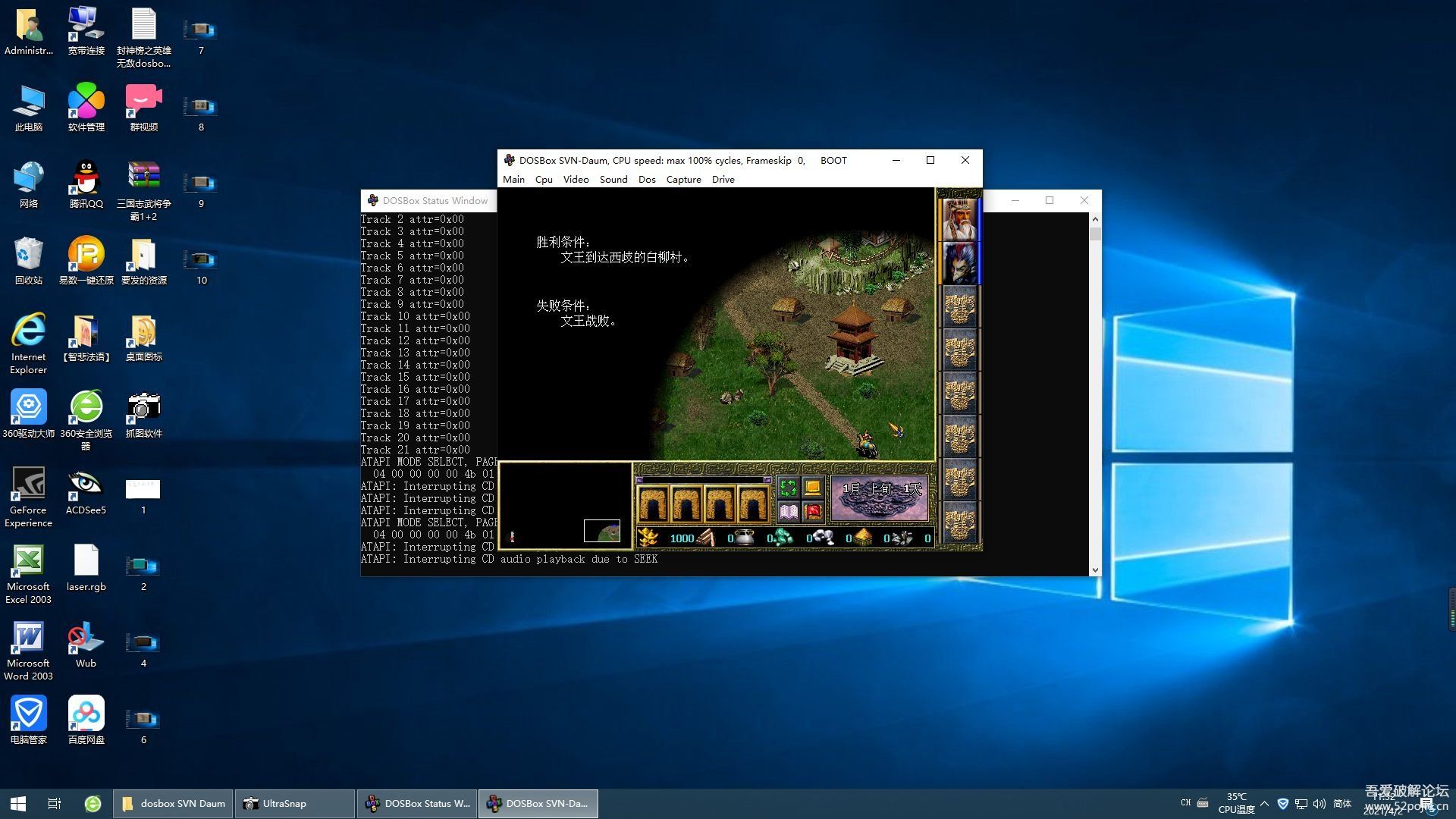
Task: Click the date panel showing 1月 上旬 1天
Action: (x=880, y=498)
